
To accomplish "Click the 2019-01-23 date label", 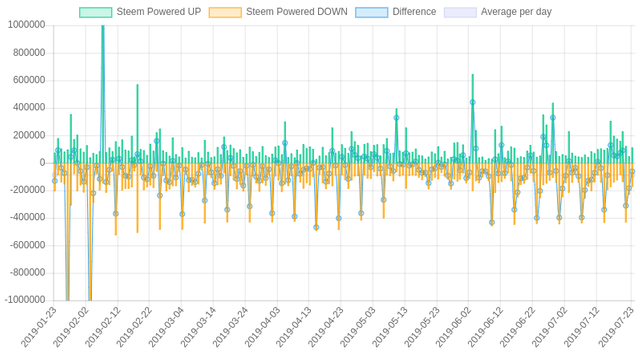I will click(38, 328).
